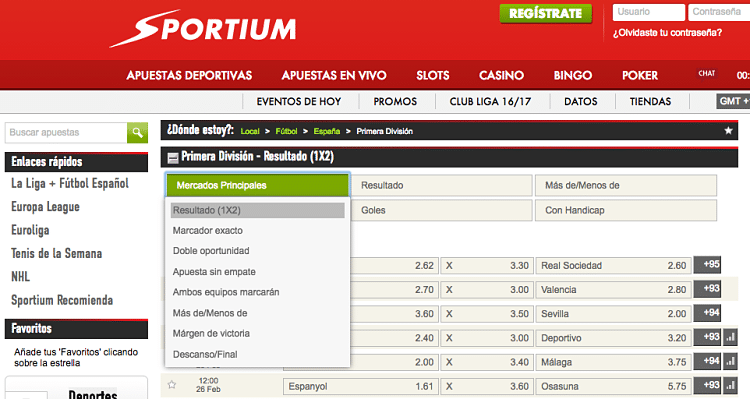
Task: Open DATOS tab
Action: click(x=581, y=101)
